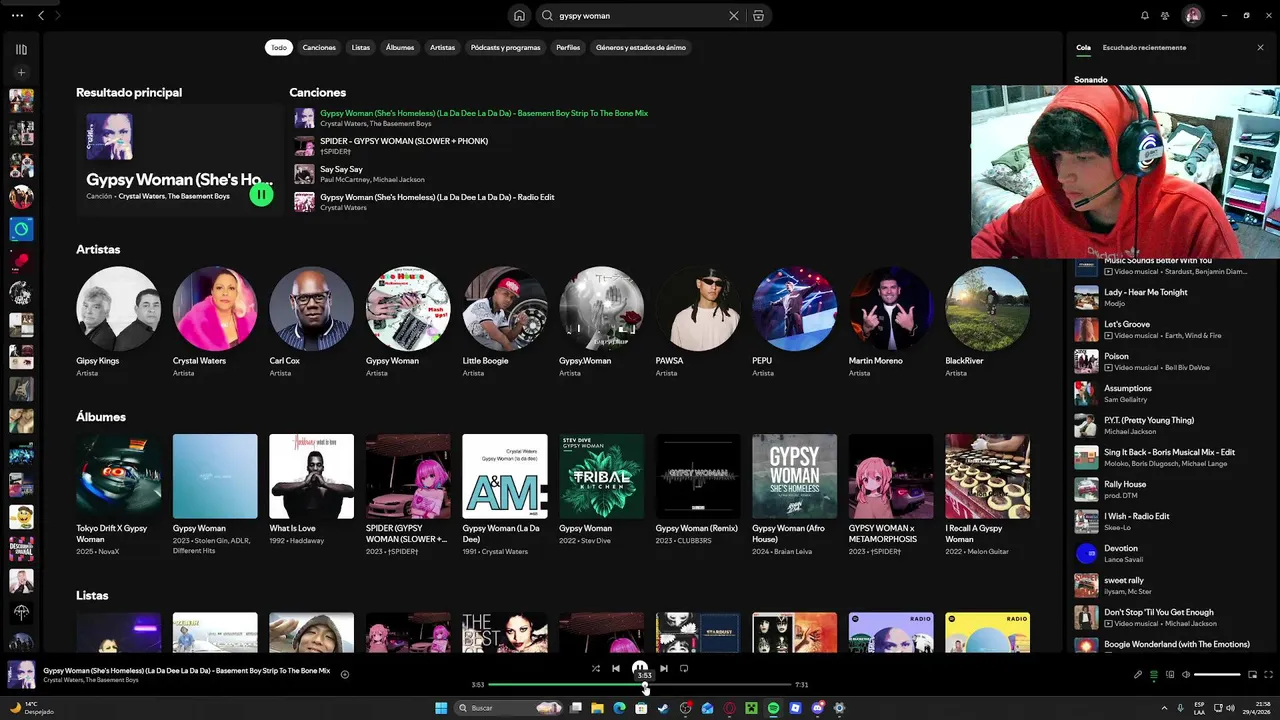
Task: Click green pause button on top result
Action: (261, 195)
